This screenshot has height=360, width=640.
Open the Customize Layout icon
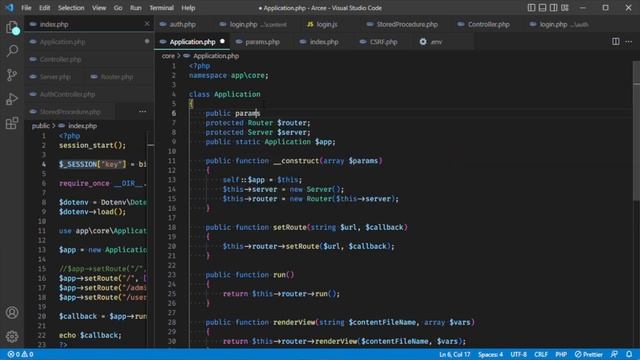[x=565, y=8]
